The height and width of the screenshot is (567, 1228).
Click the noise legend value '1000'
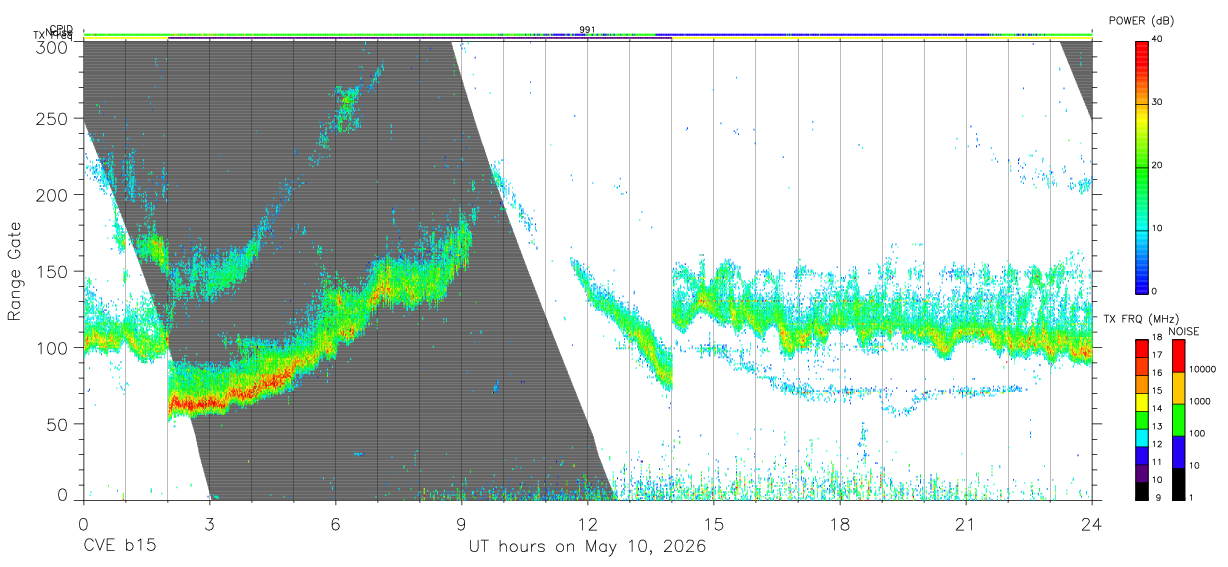click(x=1198, y=401)
